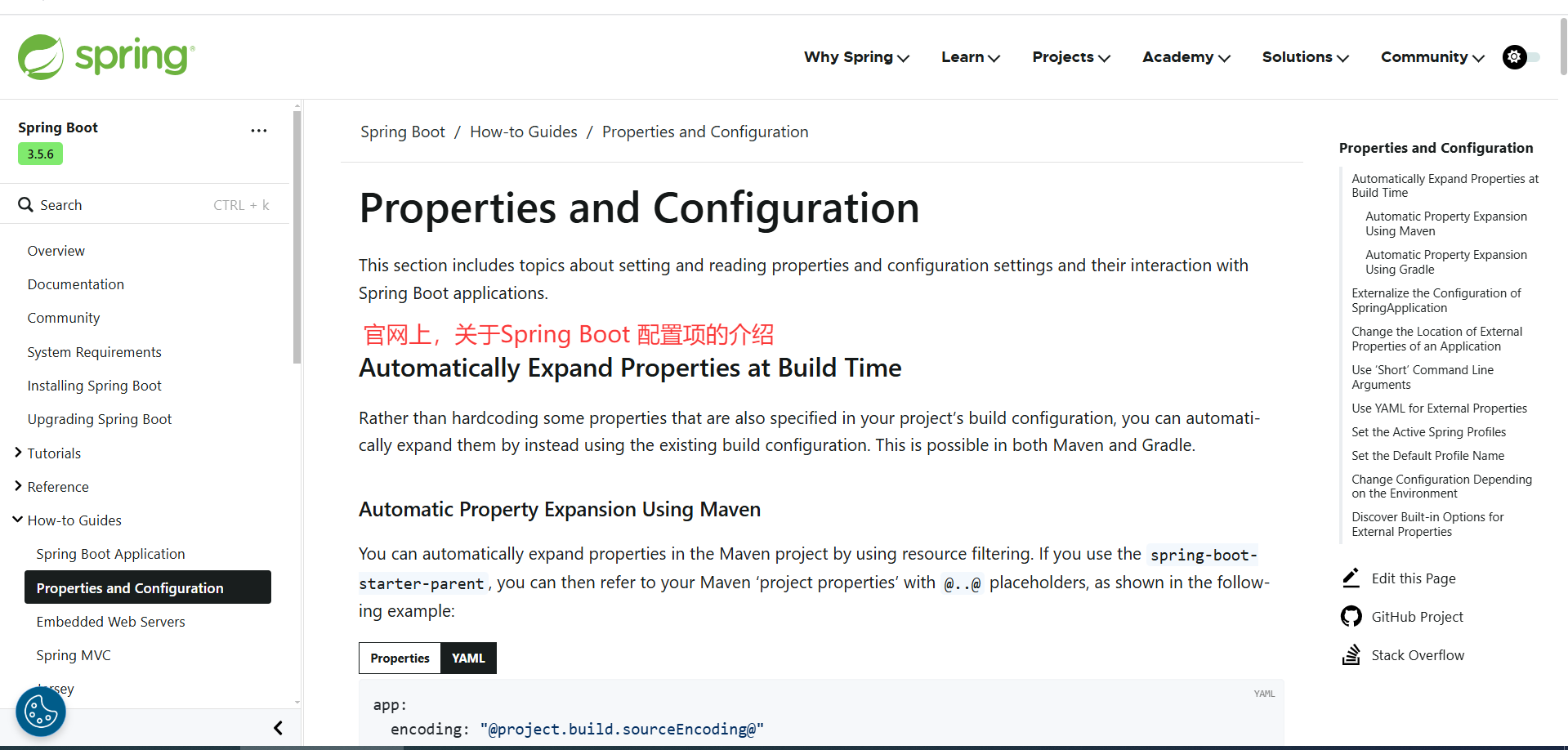The width and height of the screenshot is (1568, 750).
Task: Click the Automatic Property Expansion Using Maven heading
Action: (x=560, y=510)
